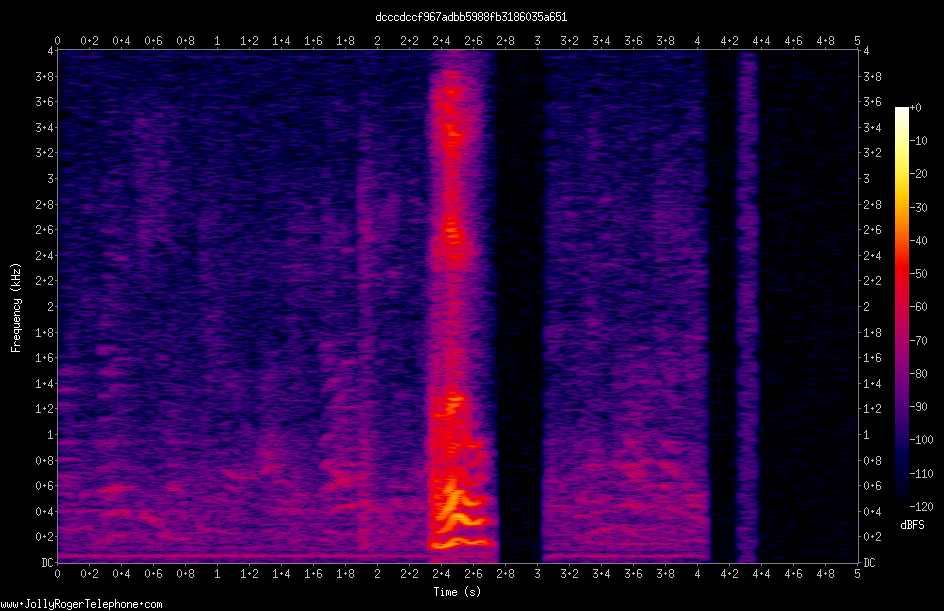Image resolution: width=944 pixels, height=611 pixels.
Task: Select 3·6 tick on the top time axis
Action: [633, 41]
